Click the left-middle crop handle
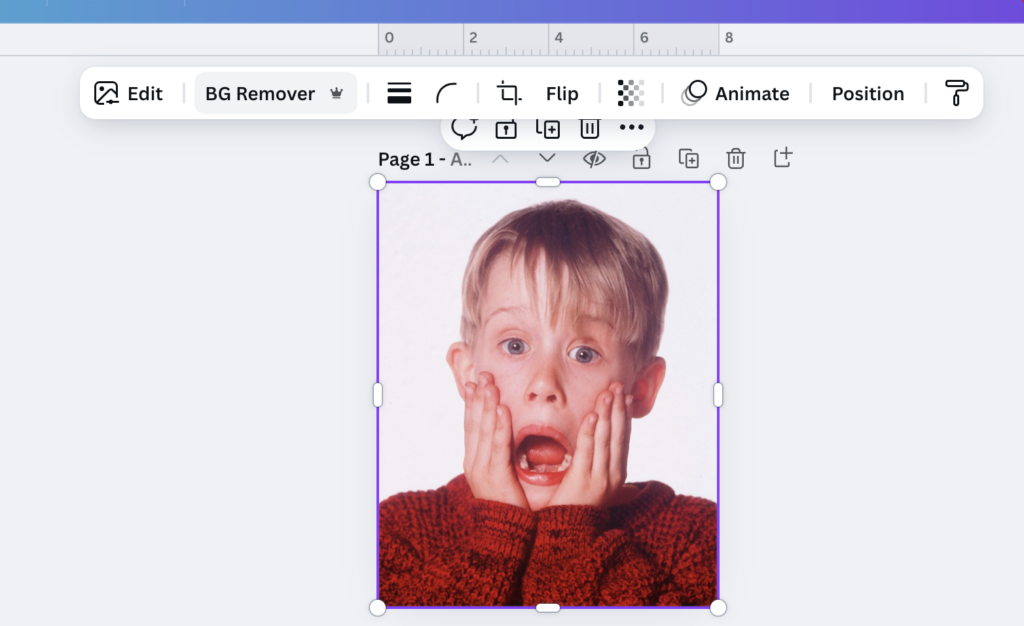1024x626 pixels. pos(377,395)
